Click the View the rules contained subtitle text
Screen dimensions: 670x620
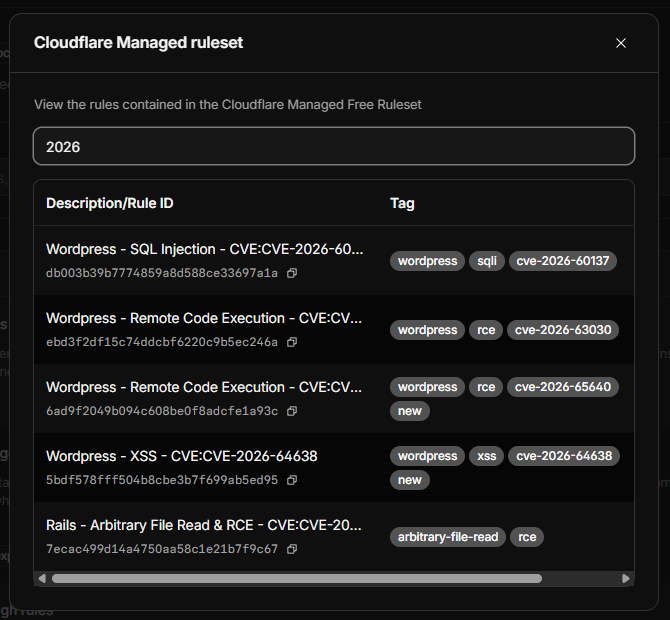pyautogui.click(x=228, y=105)
